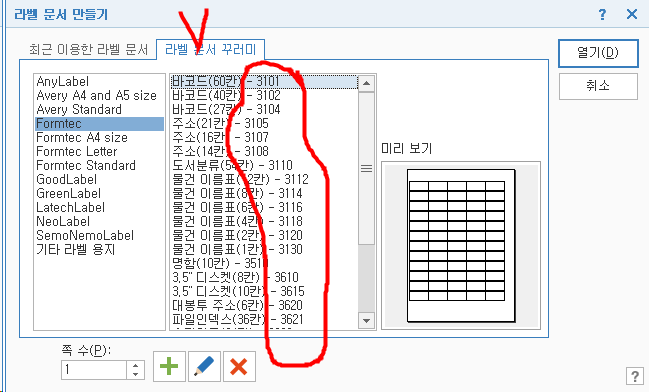Open the help question mark in title bar
Screen dimensions: 649x392
pyautogui.click(x=602, y=14)
